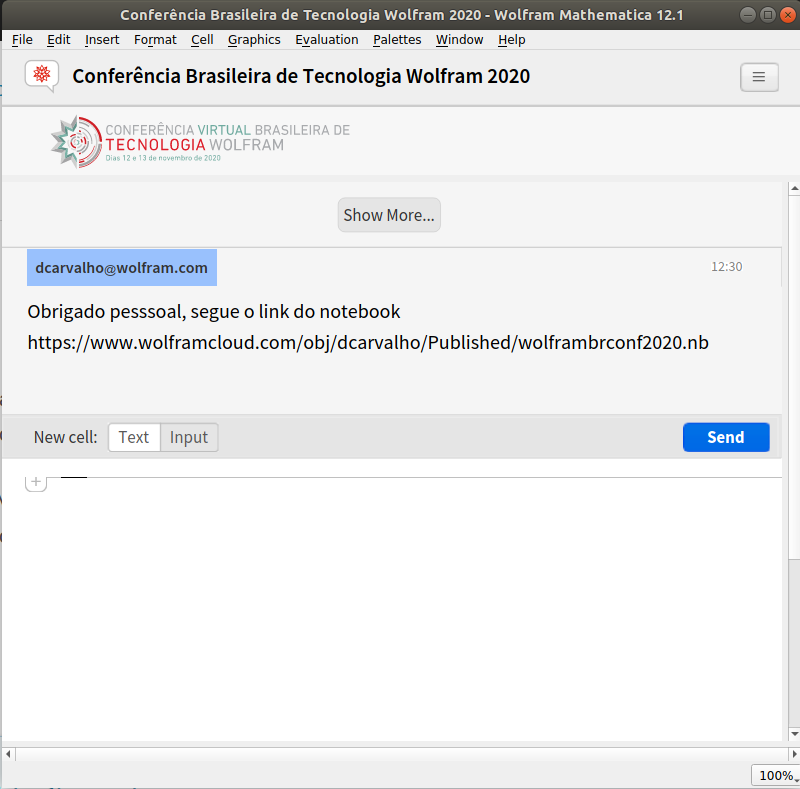Click the chat room title heading

301,76
